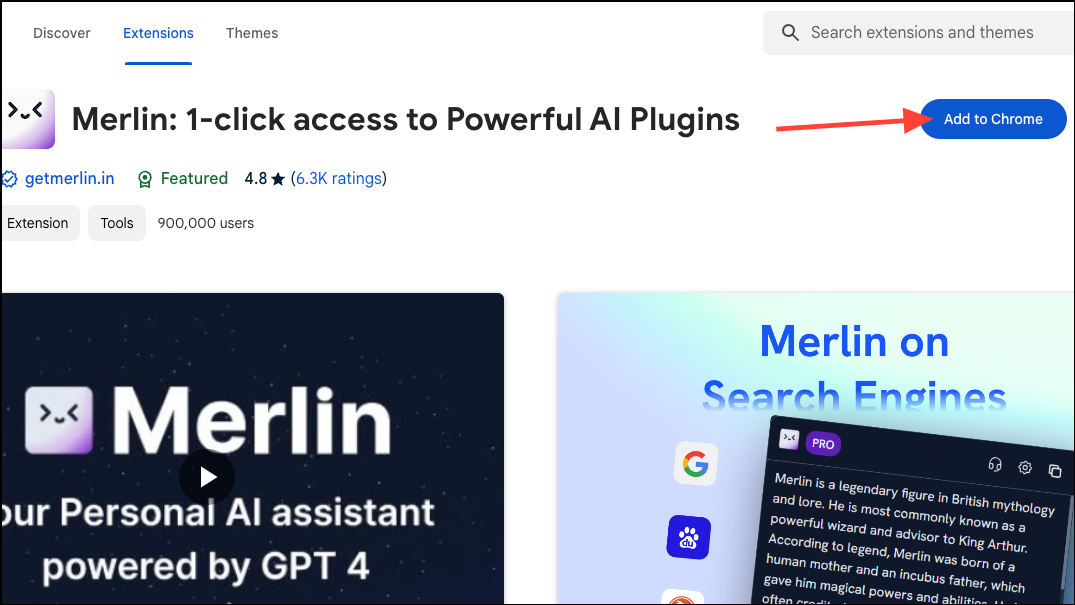Image resolution: width=1075 pixels, height=605 pixels.
Task: Open the getmerlin.in publisher link
Action: 69,178
